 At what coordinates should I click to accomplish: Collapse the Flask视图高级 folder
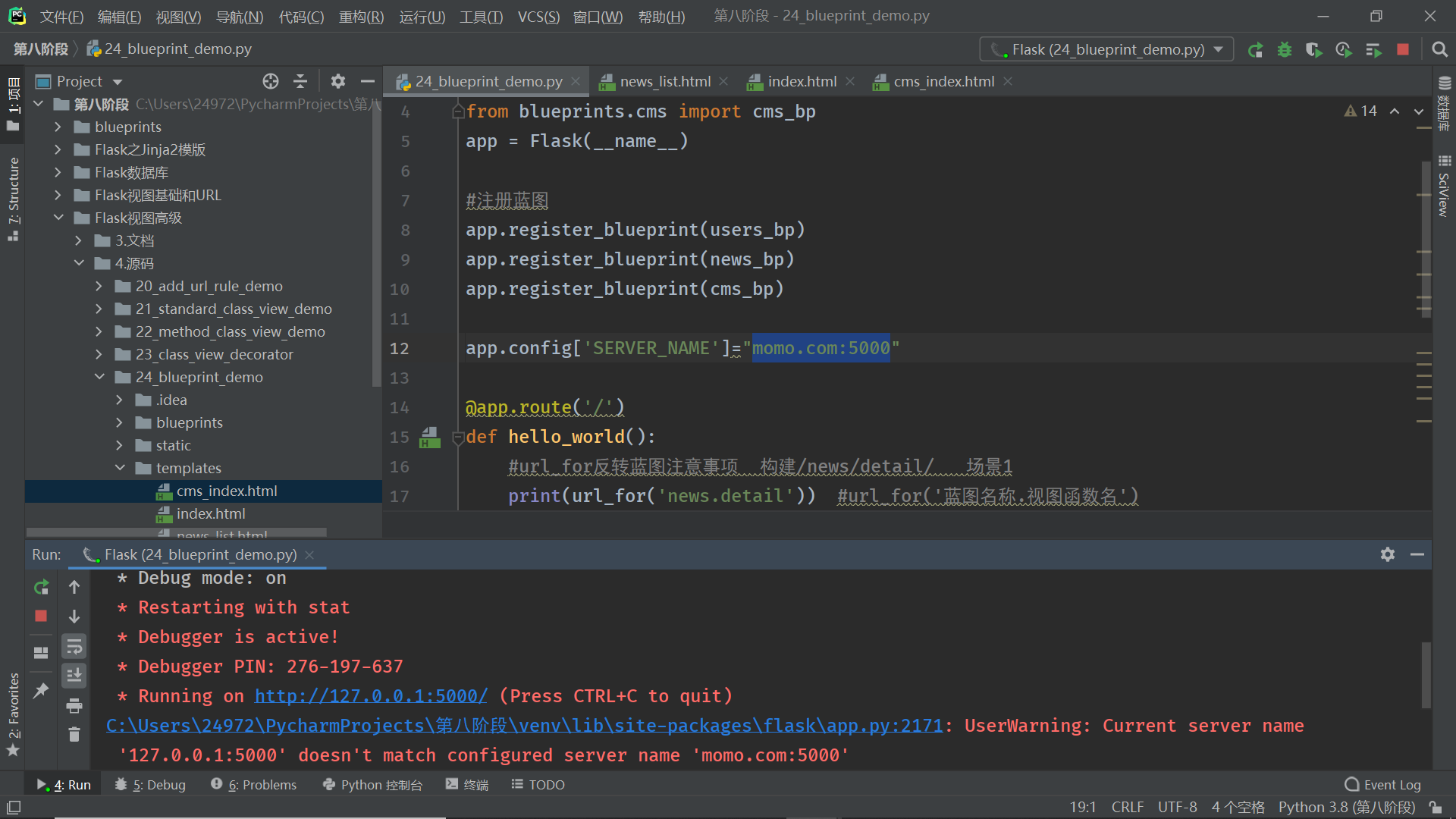58,218
